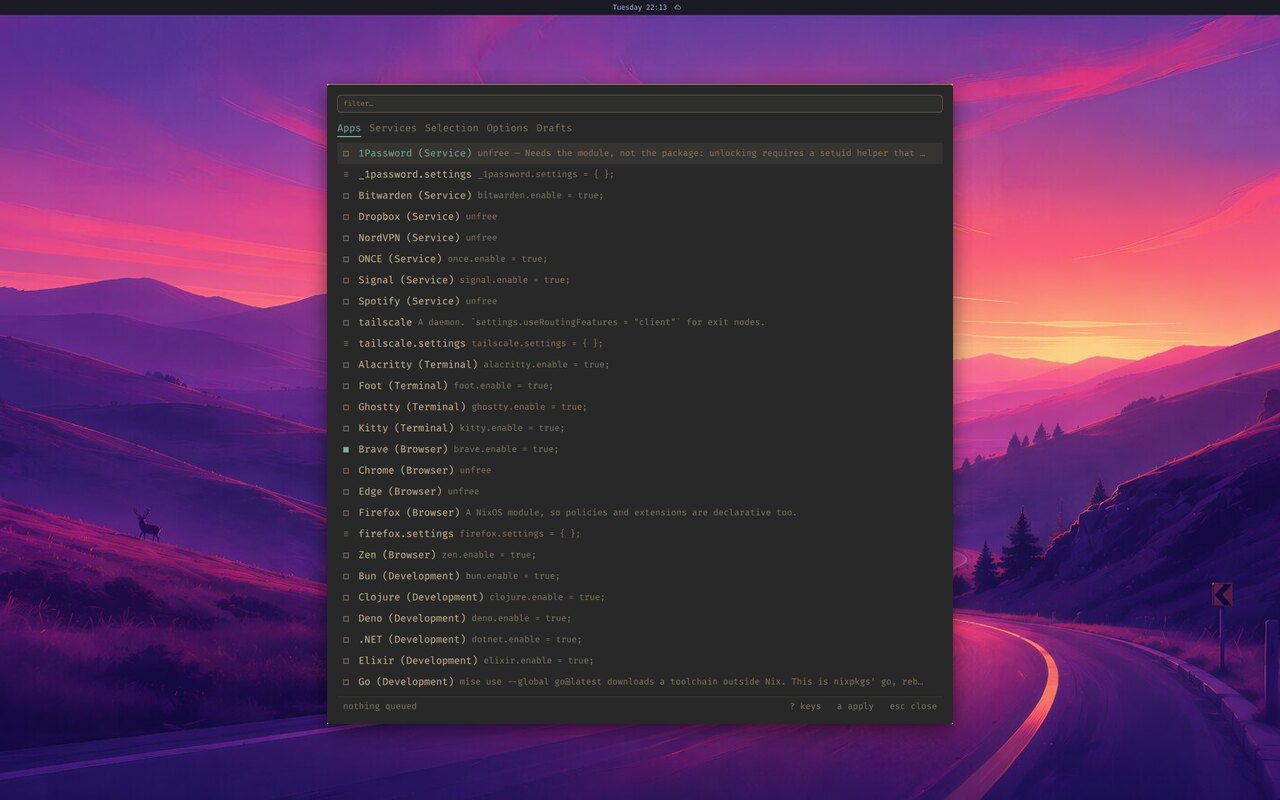This screenshot has width=1280, height=800.
Task: Click the cloud icon in the top bar
Action: (x=678, y=7)
